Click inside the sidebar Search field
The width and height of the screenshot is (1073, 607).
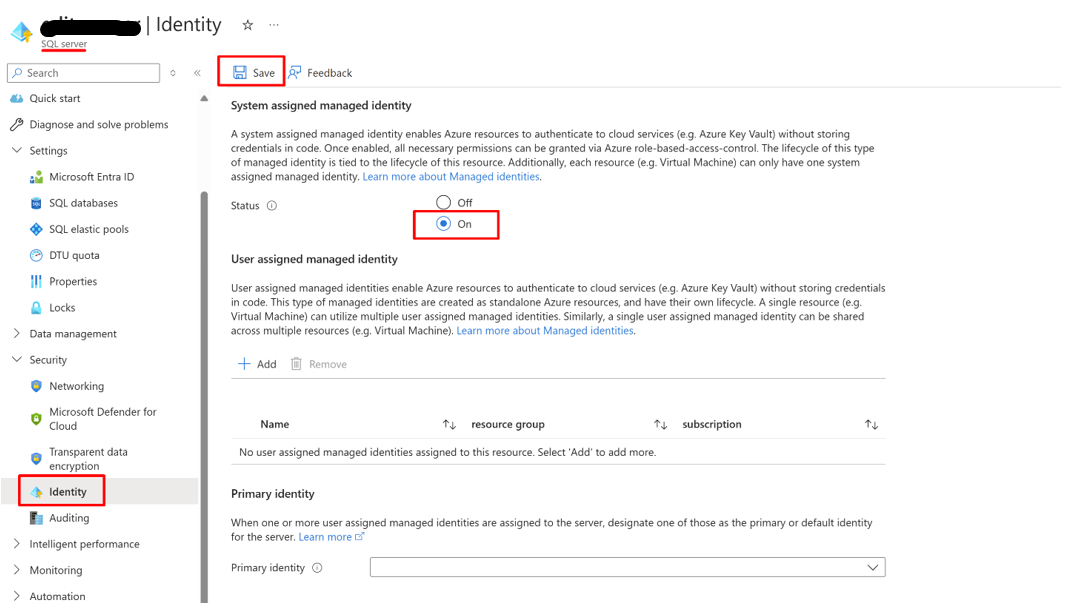82,72
